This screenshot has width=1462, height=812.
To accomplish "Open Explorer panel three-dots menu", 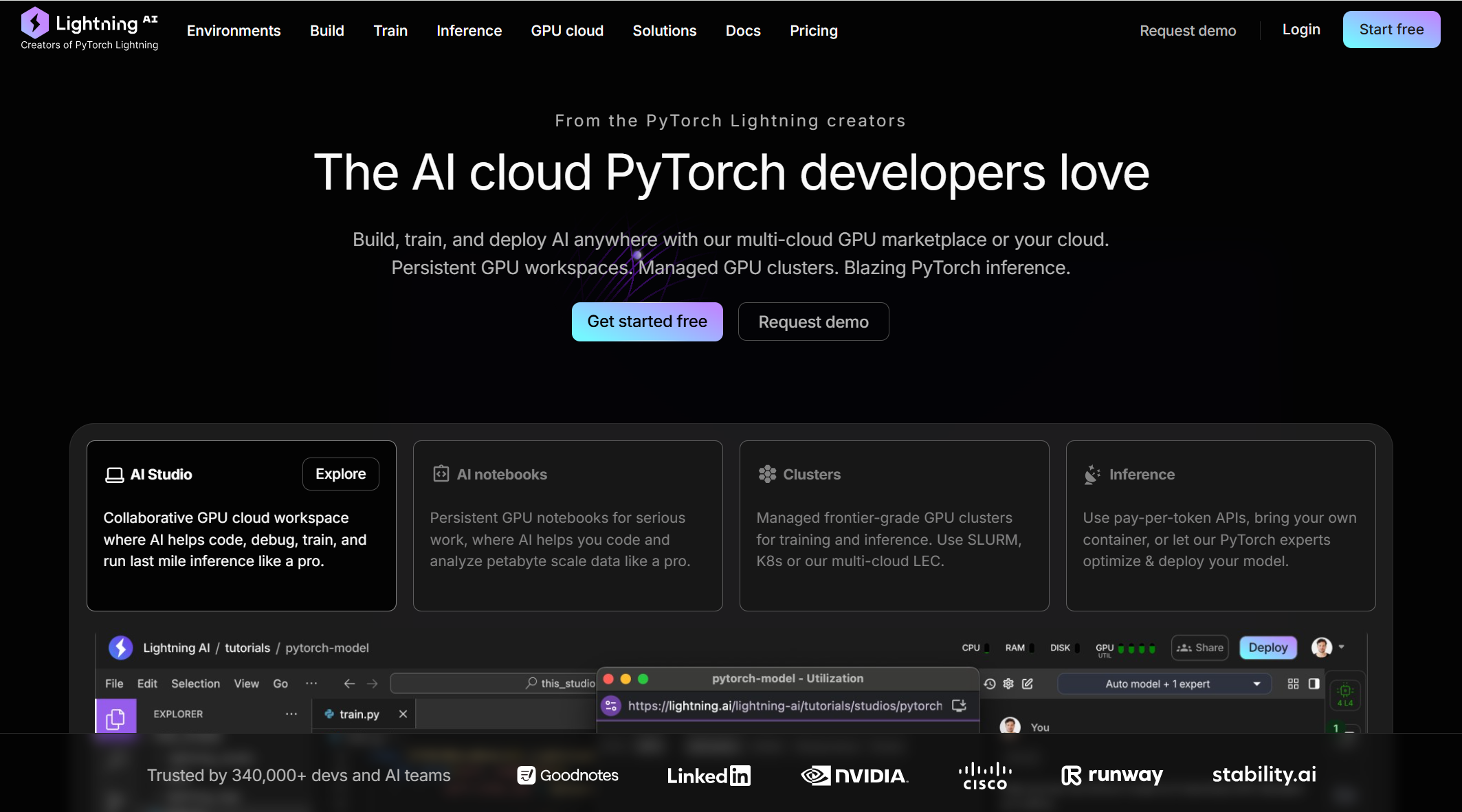I will [x=291, y=714].
